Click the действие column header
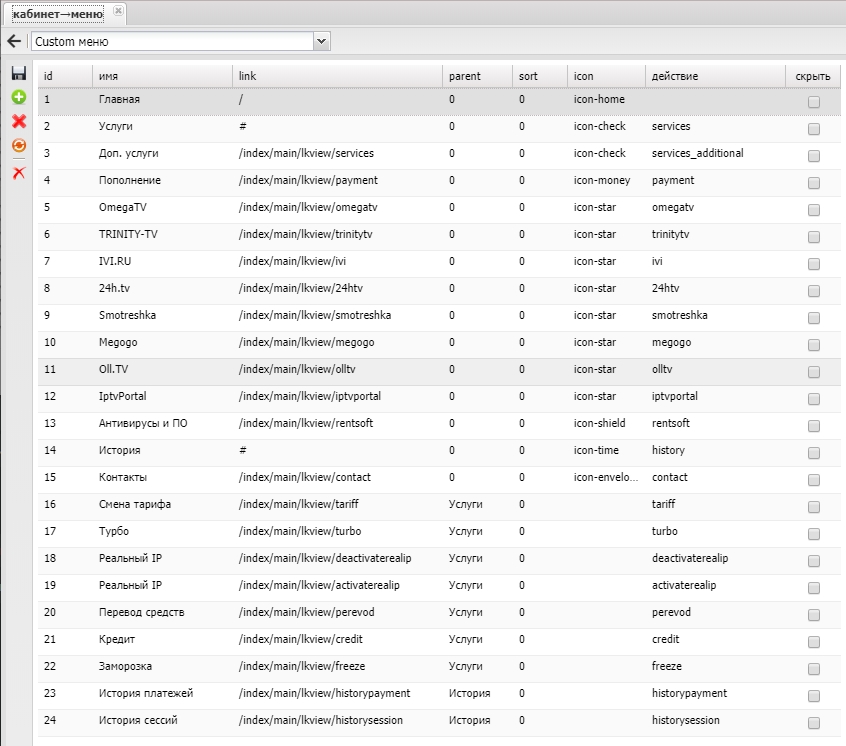The height and width of the screenshot is (746, 846). [714, 76]
